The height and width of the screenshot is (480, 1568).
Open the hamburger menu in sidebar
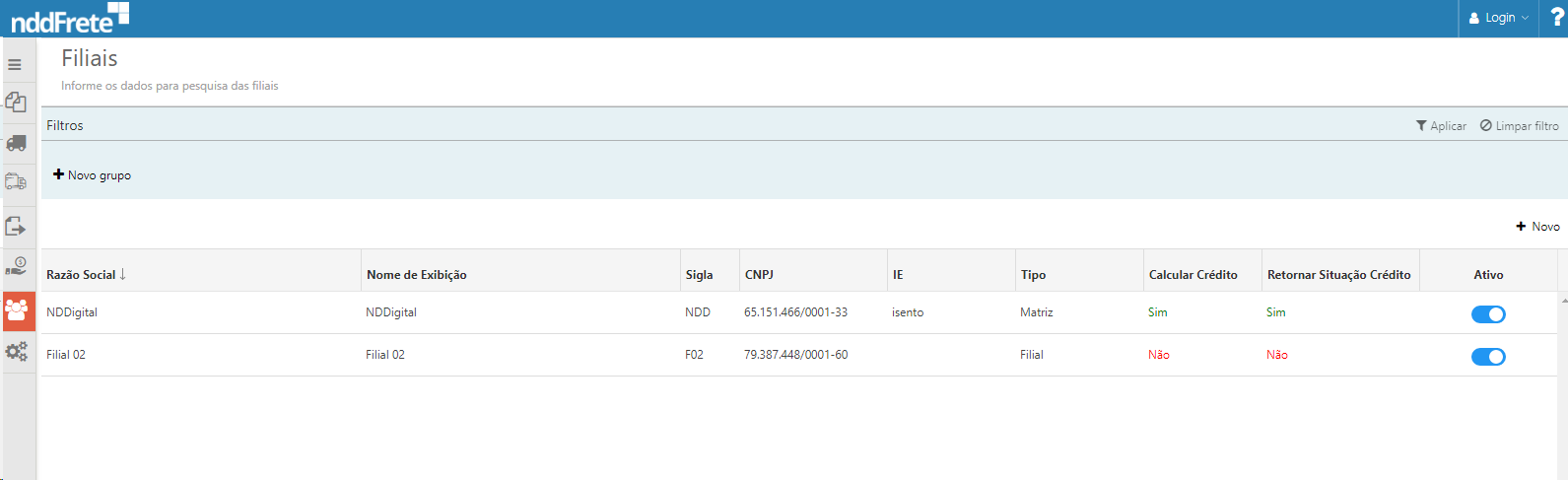(x=15, y=65)
